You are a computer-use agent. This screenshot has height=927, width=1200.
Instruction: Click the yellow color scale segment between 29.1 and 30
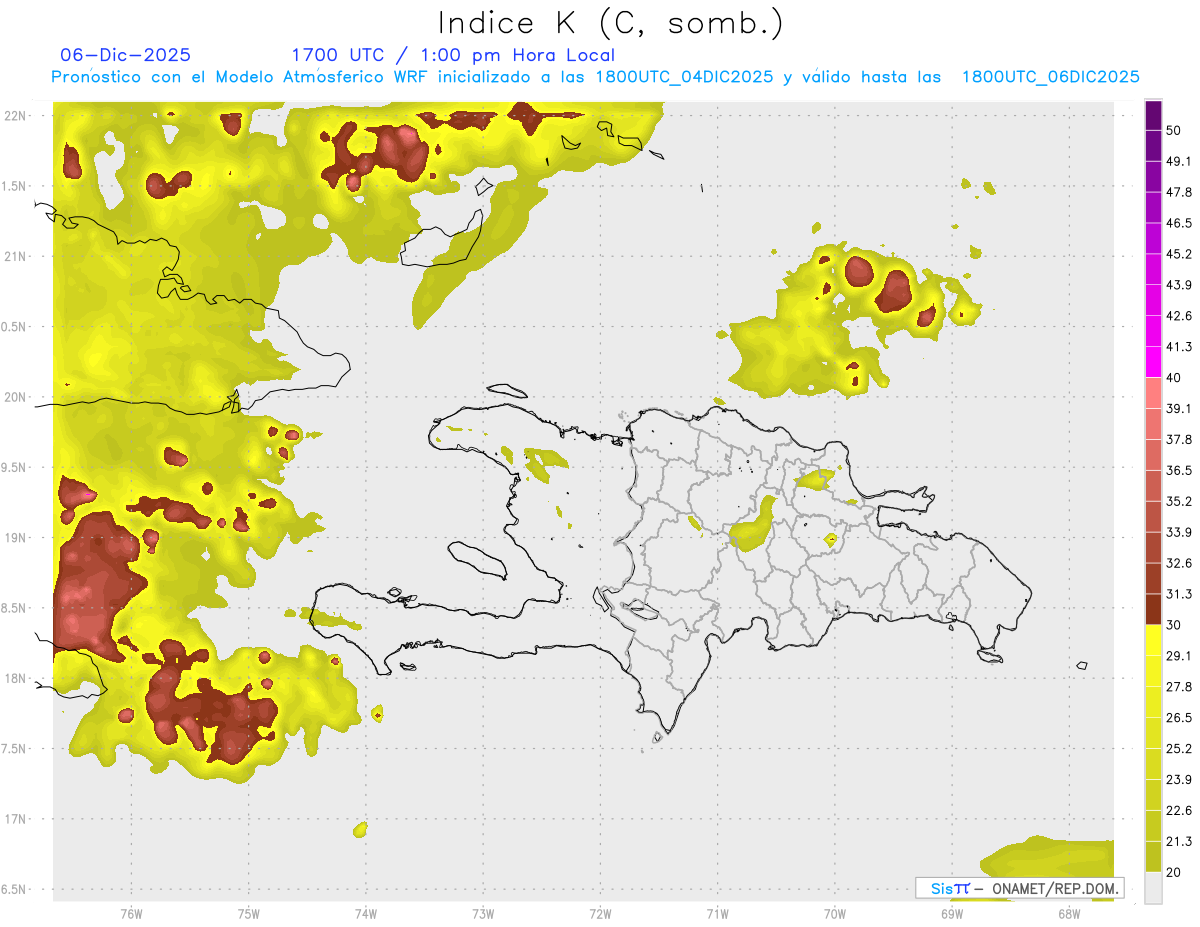pos(1153,641)
